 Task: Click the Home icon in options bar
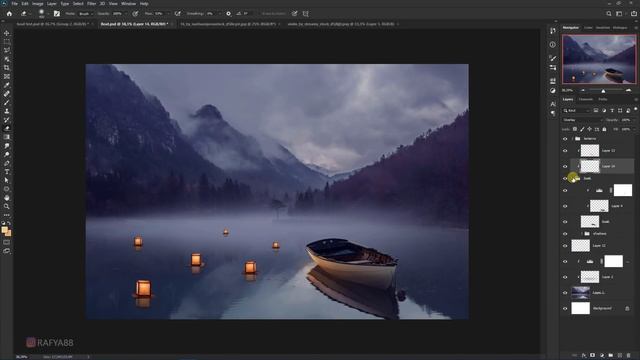9,13
